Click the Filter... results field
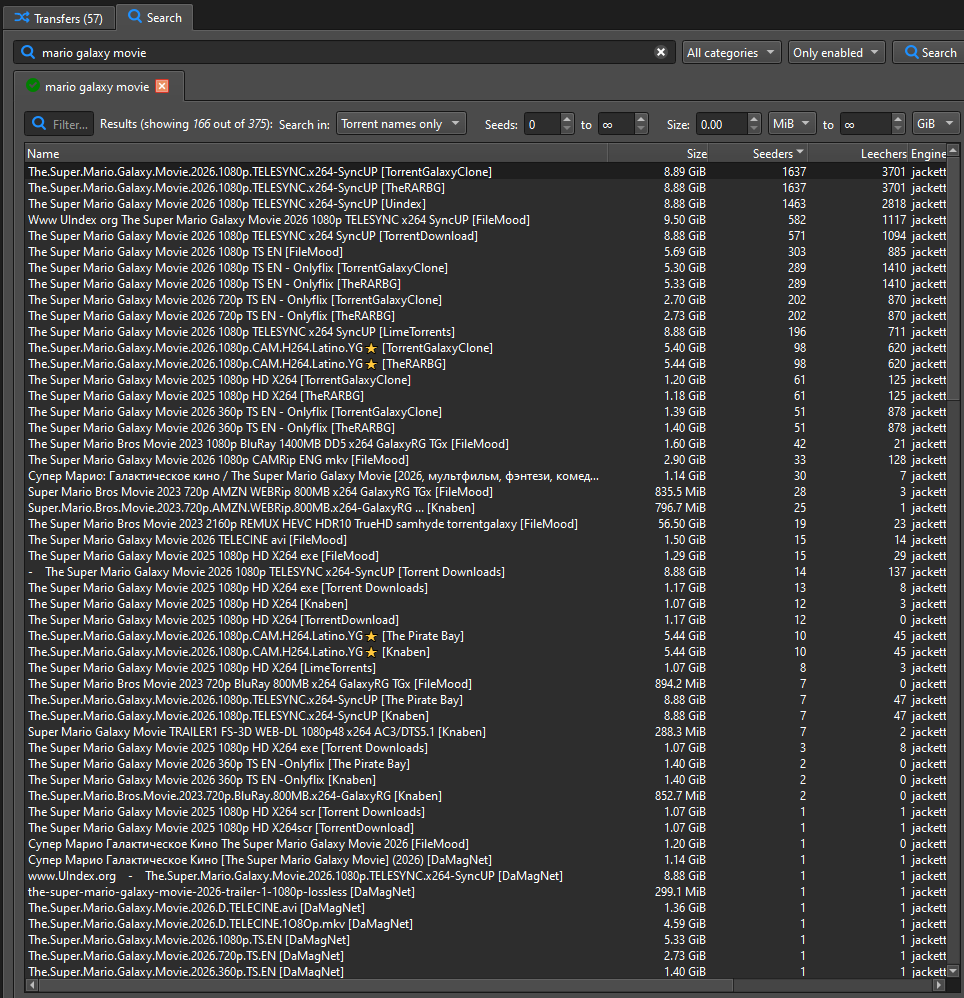The width and height of the screenshot is (964, 998). click(59, 124)
